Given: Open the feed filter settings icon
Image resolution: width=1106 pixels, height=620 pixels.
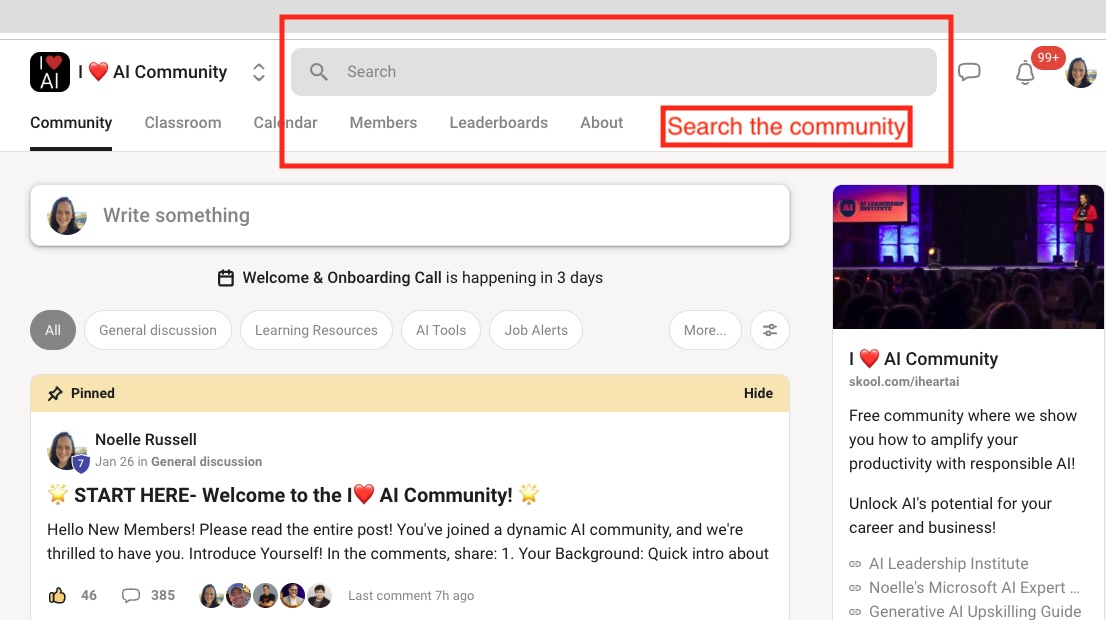Looking at the screenshot, I should tap(769, 330).
